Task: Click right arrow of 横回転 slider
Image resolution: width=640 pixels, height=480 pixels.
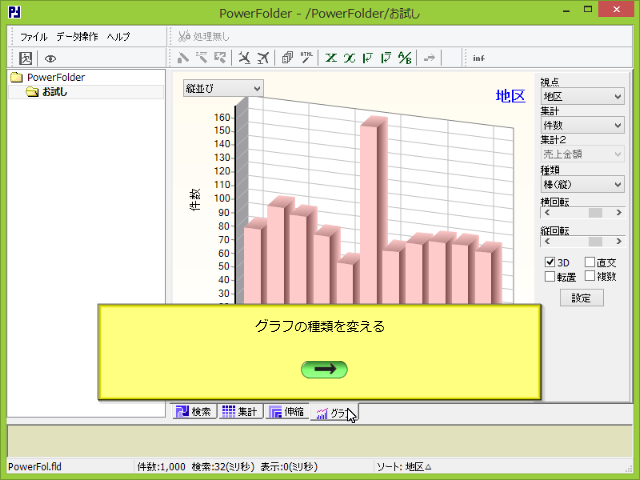Action: (x=619, y=213)
